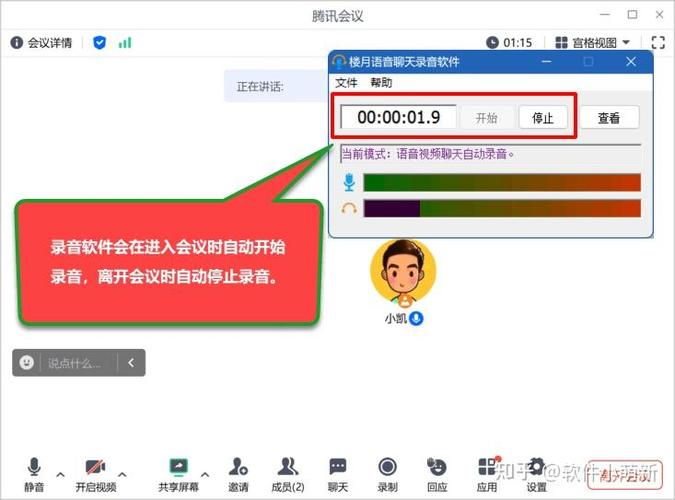This screenshot has width=675, height=500.
Task: Open the meeting details info icon
Action: pos(16,43)
